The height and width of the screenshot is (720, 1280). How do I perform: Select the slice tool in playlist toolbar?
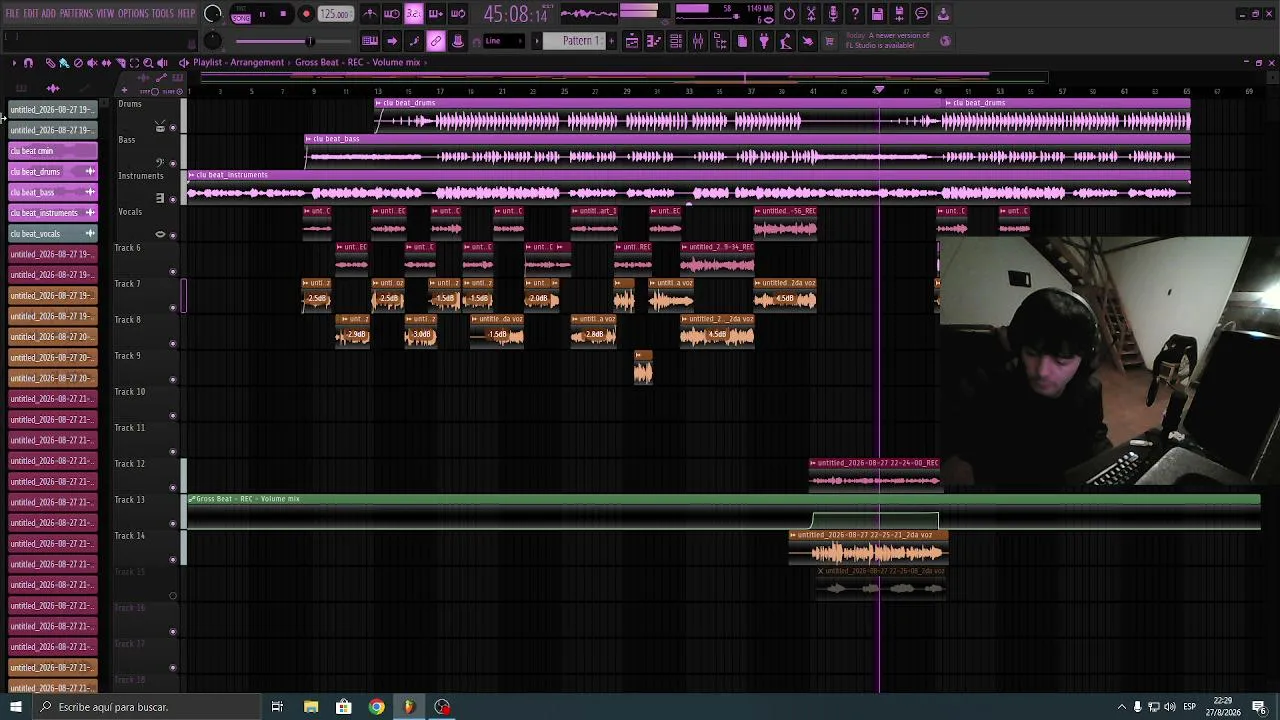(x=120, y=62)
